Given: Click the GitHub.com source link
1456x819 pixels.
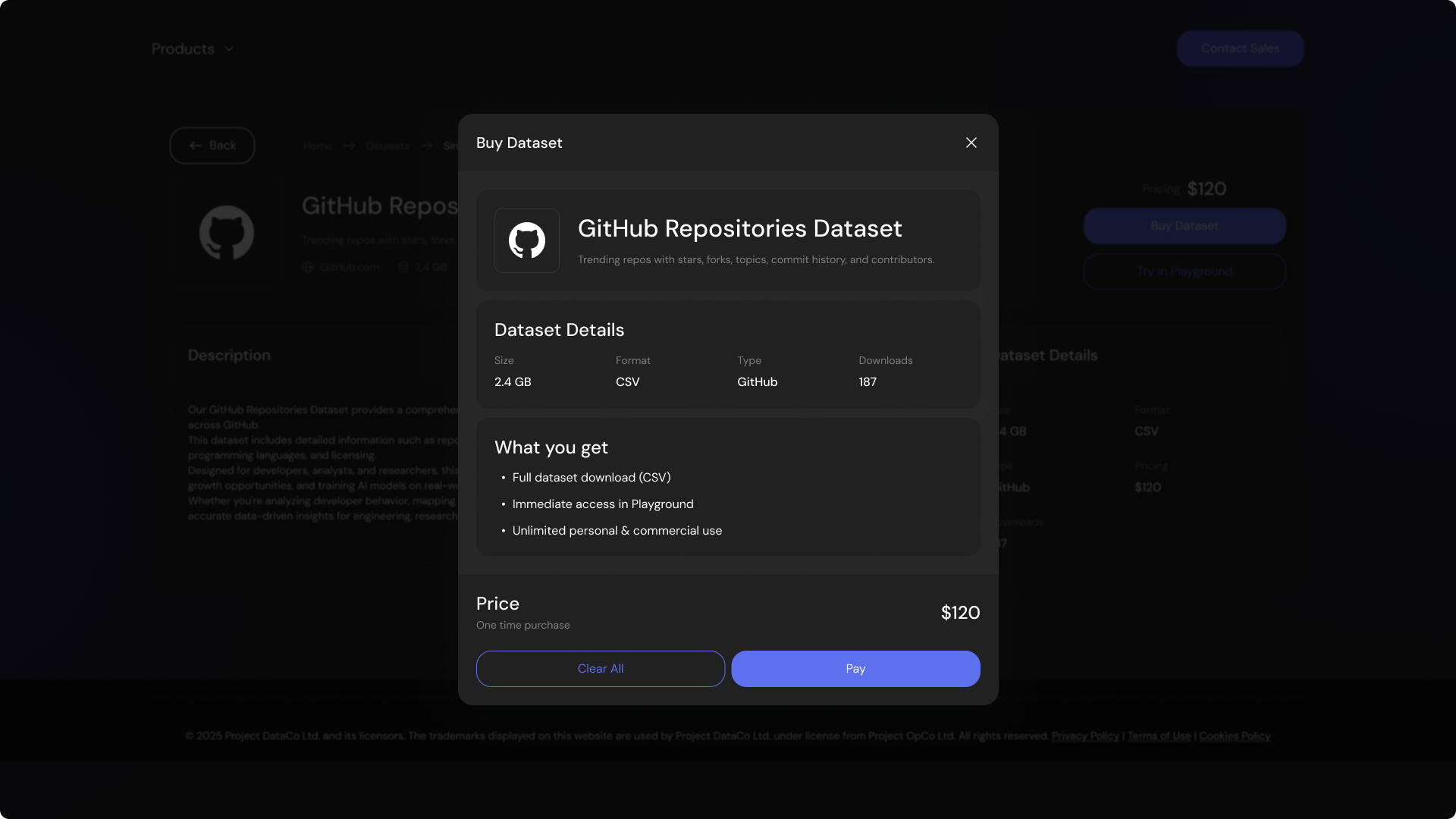Looking at the screenshot, I should coord(349,267).
